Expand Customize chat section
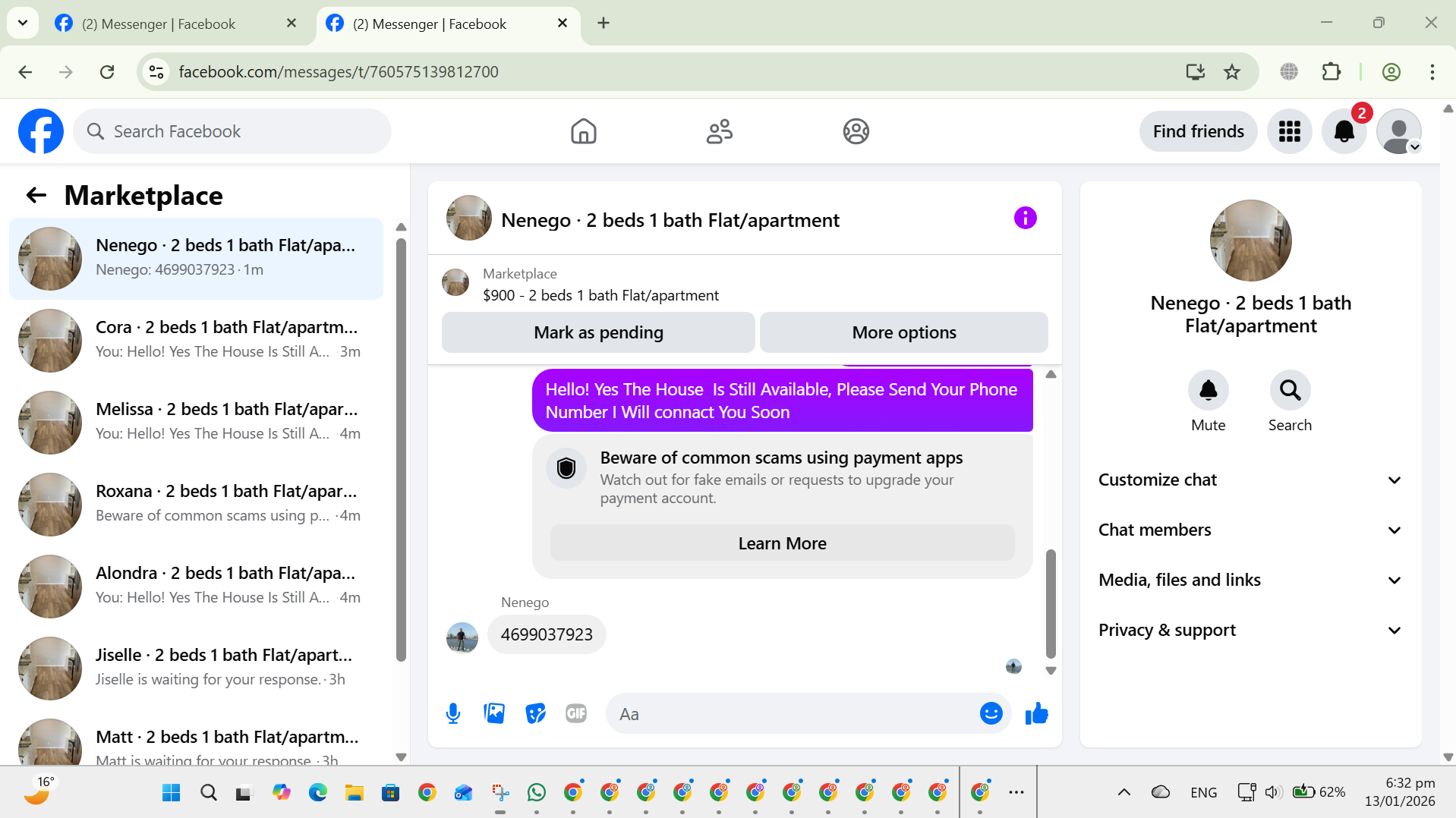The width and height of the screenshot is (1456, 818). [1250, 480]
